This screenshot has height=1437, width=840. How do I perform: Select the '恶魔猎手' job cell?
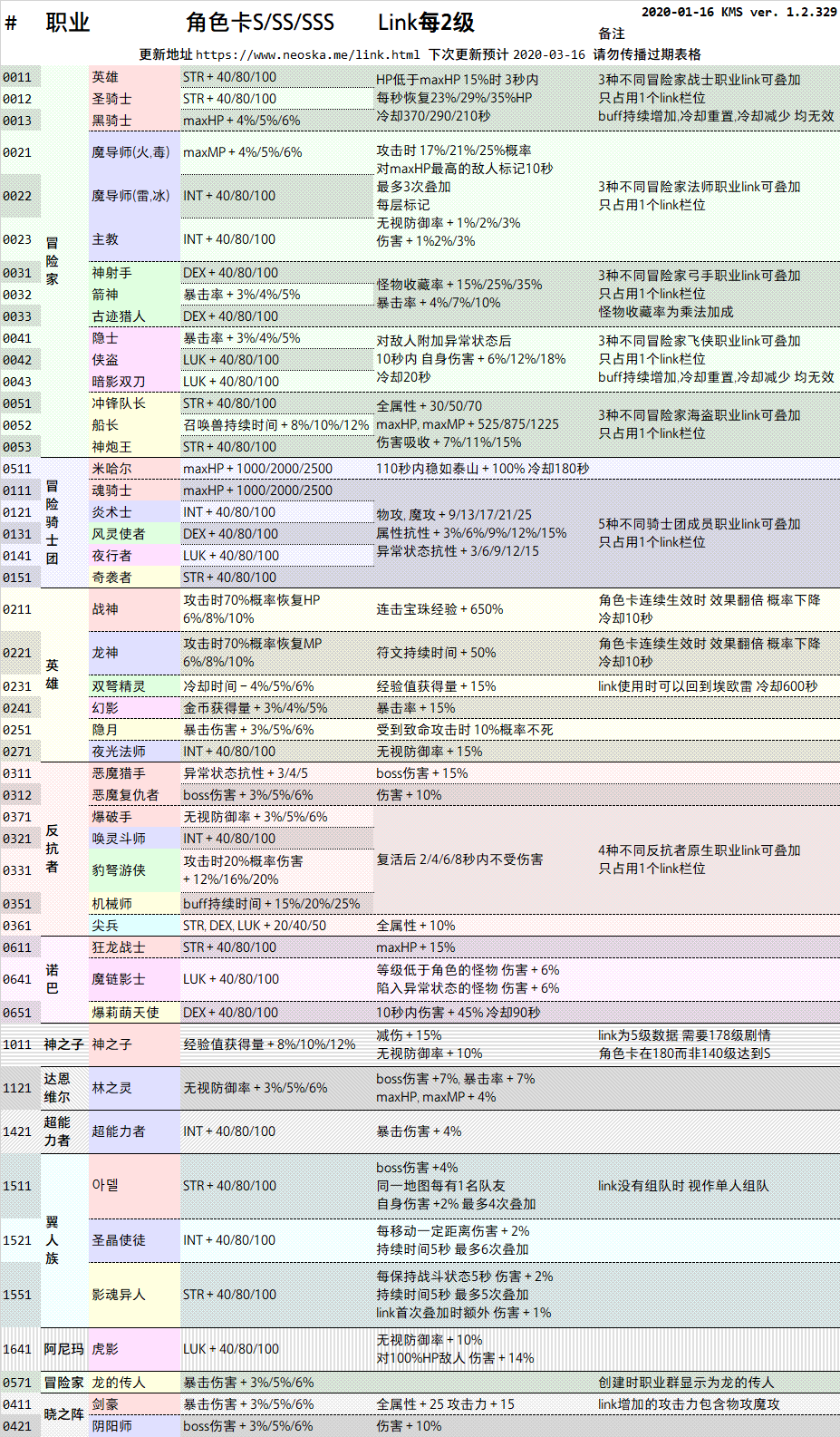(134, 773)
